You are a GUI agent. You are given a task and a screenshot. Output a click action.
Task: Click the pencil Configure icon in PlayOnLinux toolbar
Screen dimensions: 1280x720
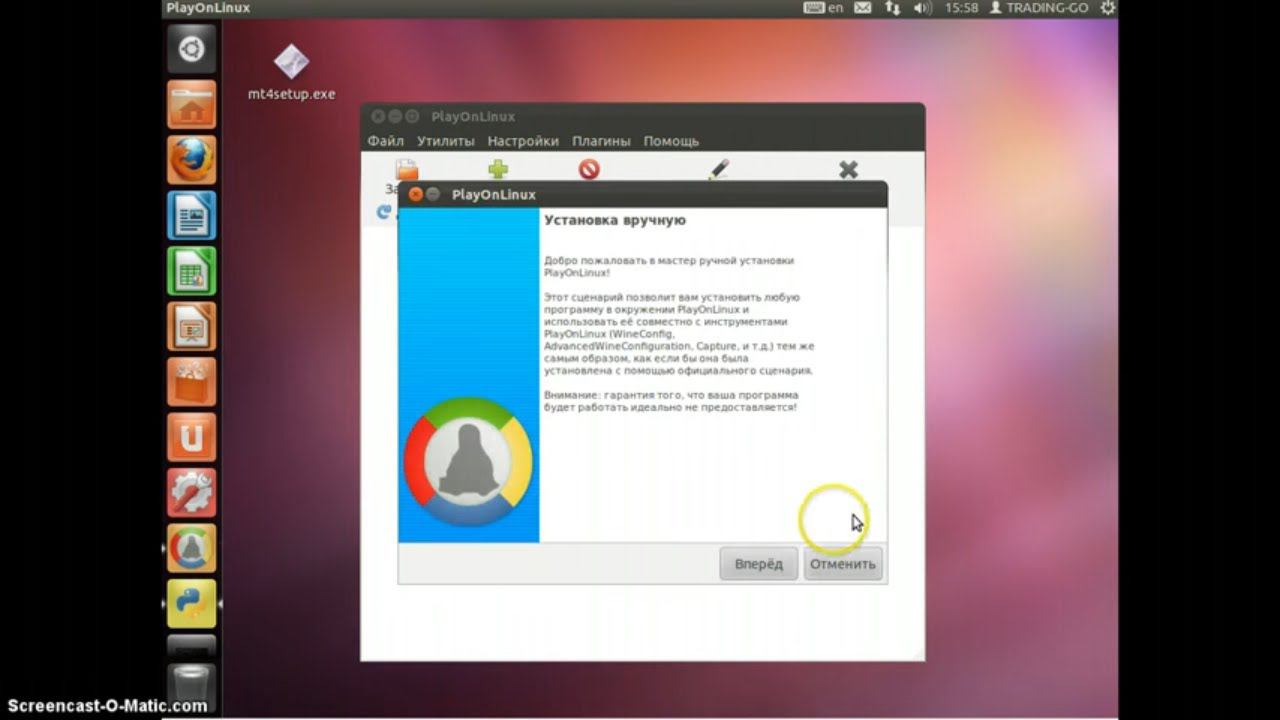pos(718,170)
